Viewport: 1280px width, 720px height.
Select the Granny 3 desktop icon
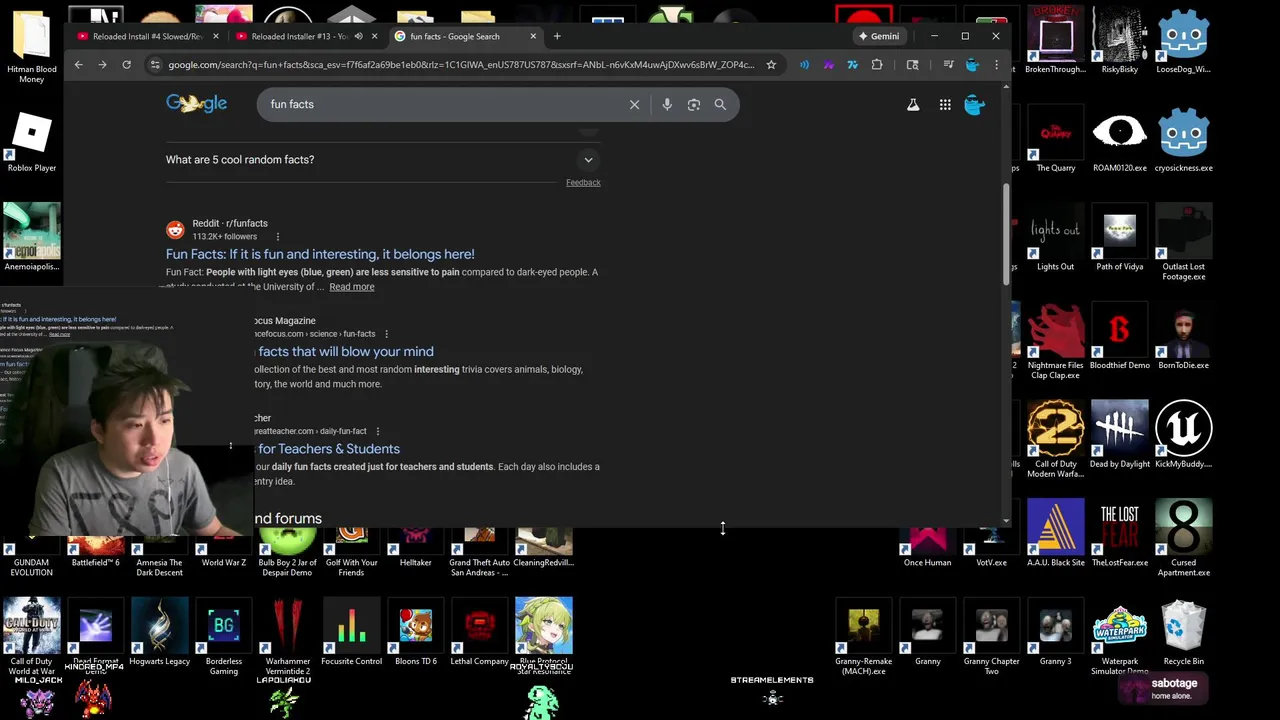point(1056,632)
